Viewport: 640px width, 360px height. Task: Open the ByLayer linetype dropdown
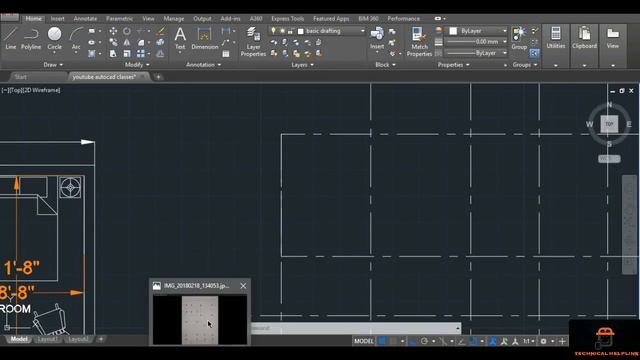[504, 53]
